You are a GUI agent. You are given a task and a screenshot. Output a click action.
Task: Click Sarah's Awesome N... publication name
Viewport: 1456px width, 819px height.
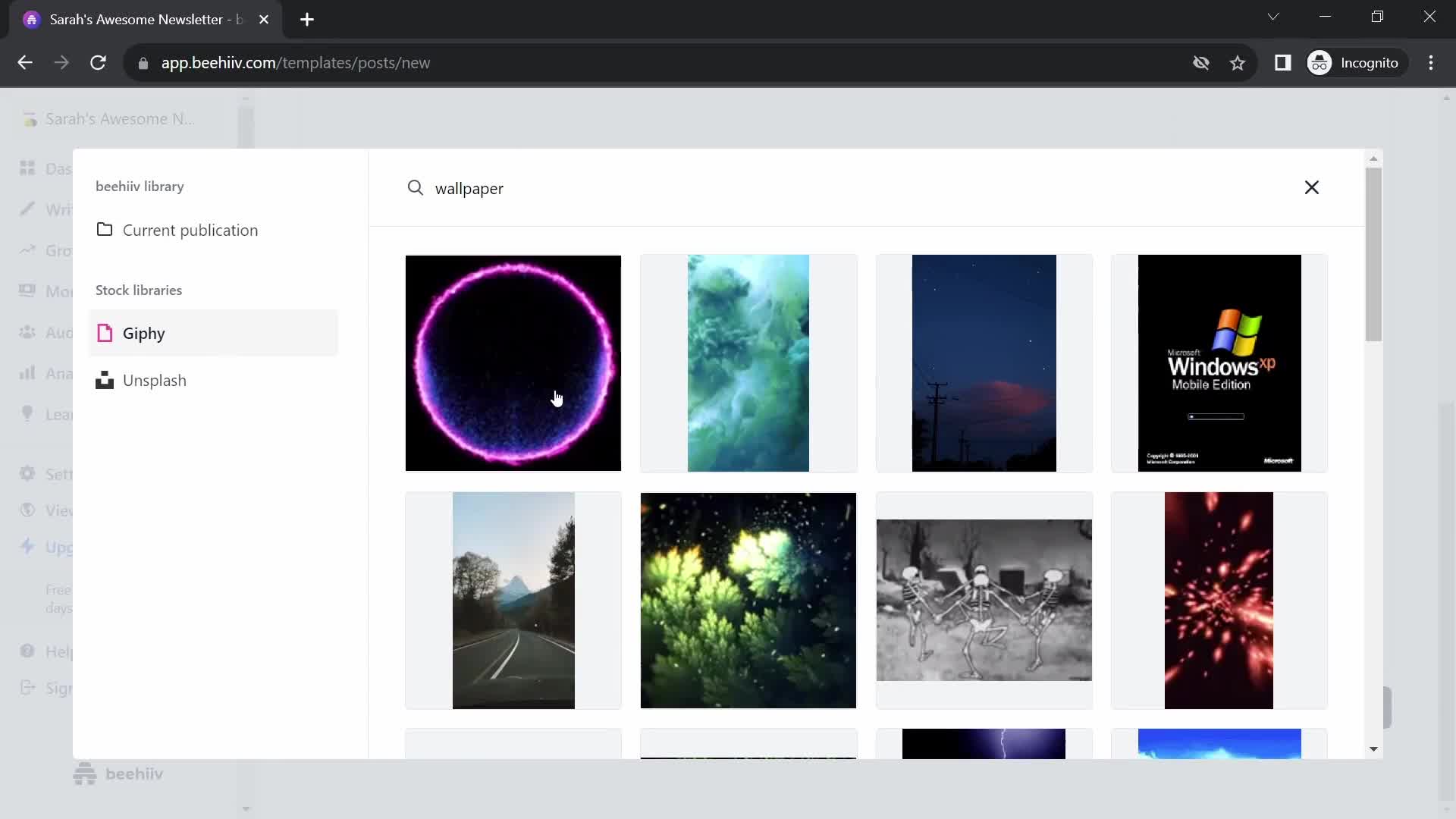click(x=120, y=119)
